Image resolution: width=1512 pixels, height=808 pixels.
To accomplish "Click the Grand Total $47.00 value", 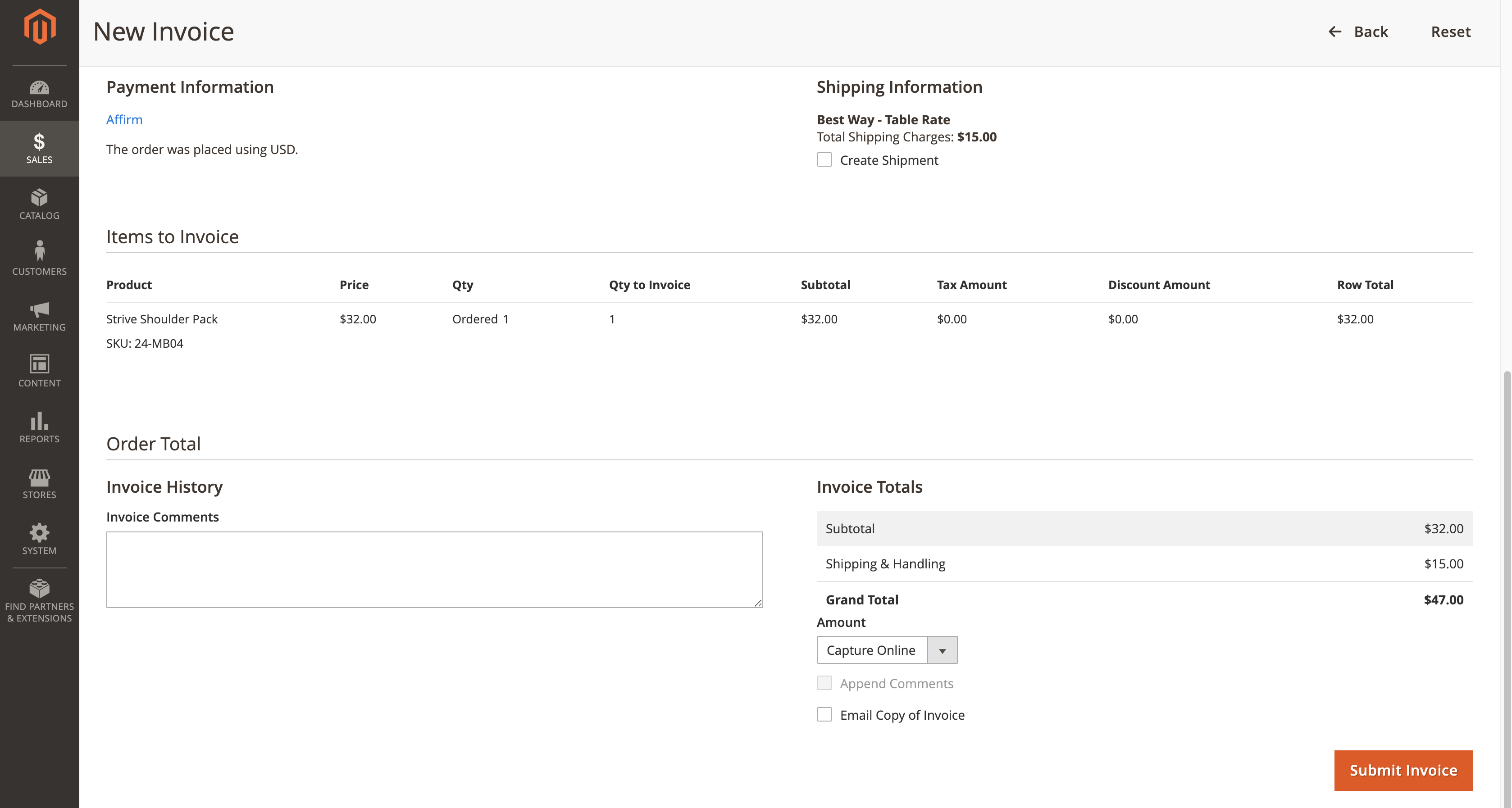I will [1444, 599].
